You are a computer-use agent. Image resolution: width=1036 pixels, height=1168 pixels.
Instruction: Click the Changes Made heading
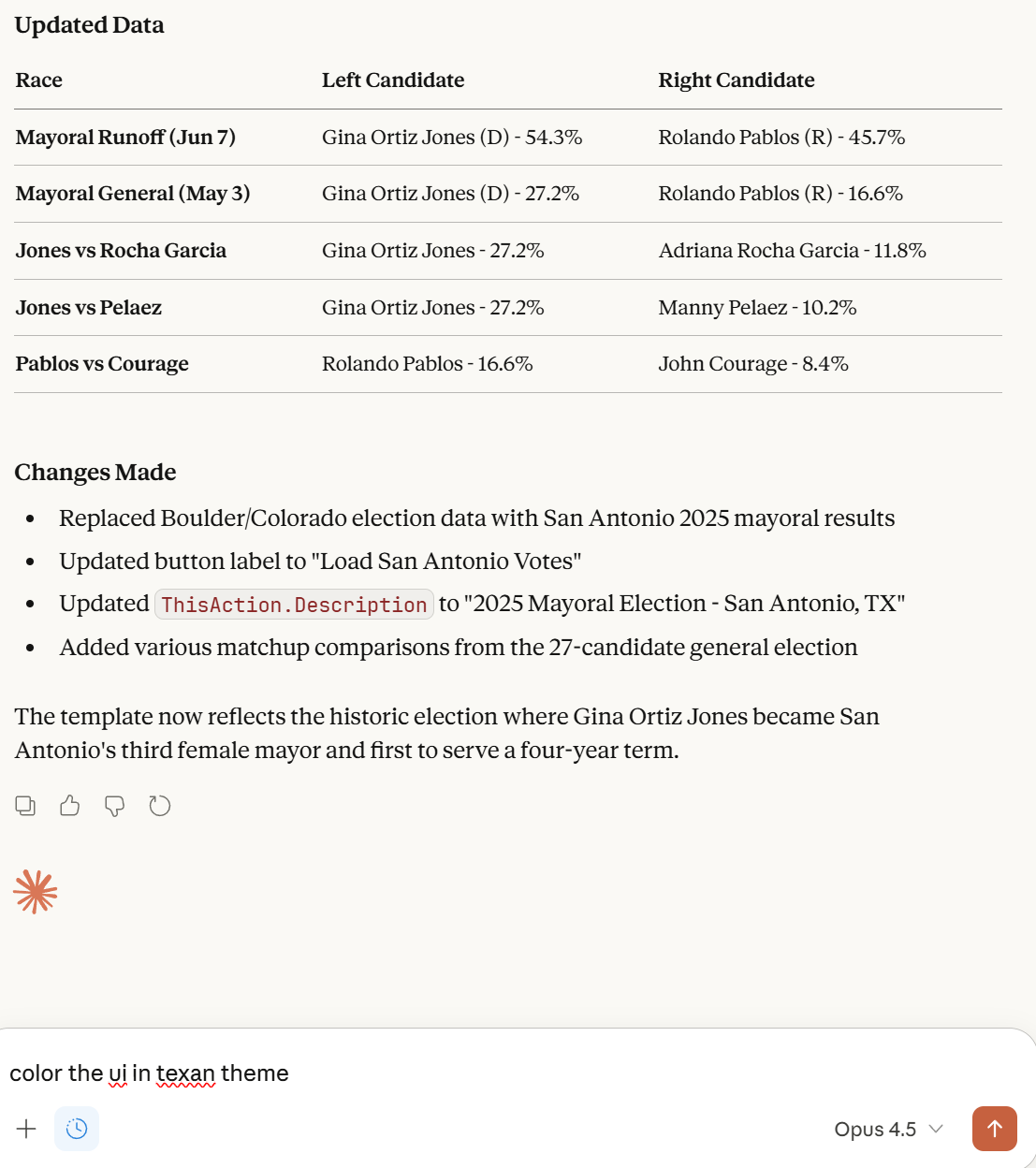95,473
